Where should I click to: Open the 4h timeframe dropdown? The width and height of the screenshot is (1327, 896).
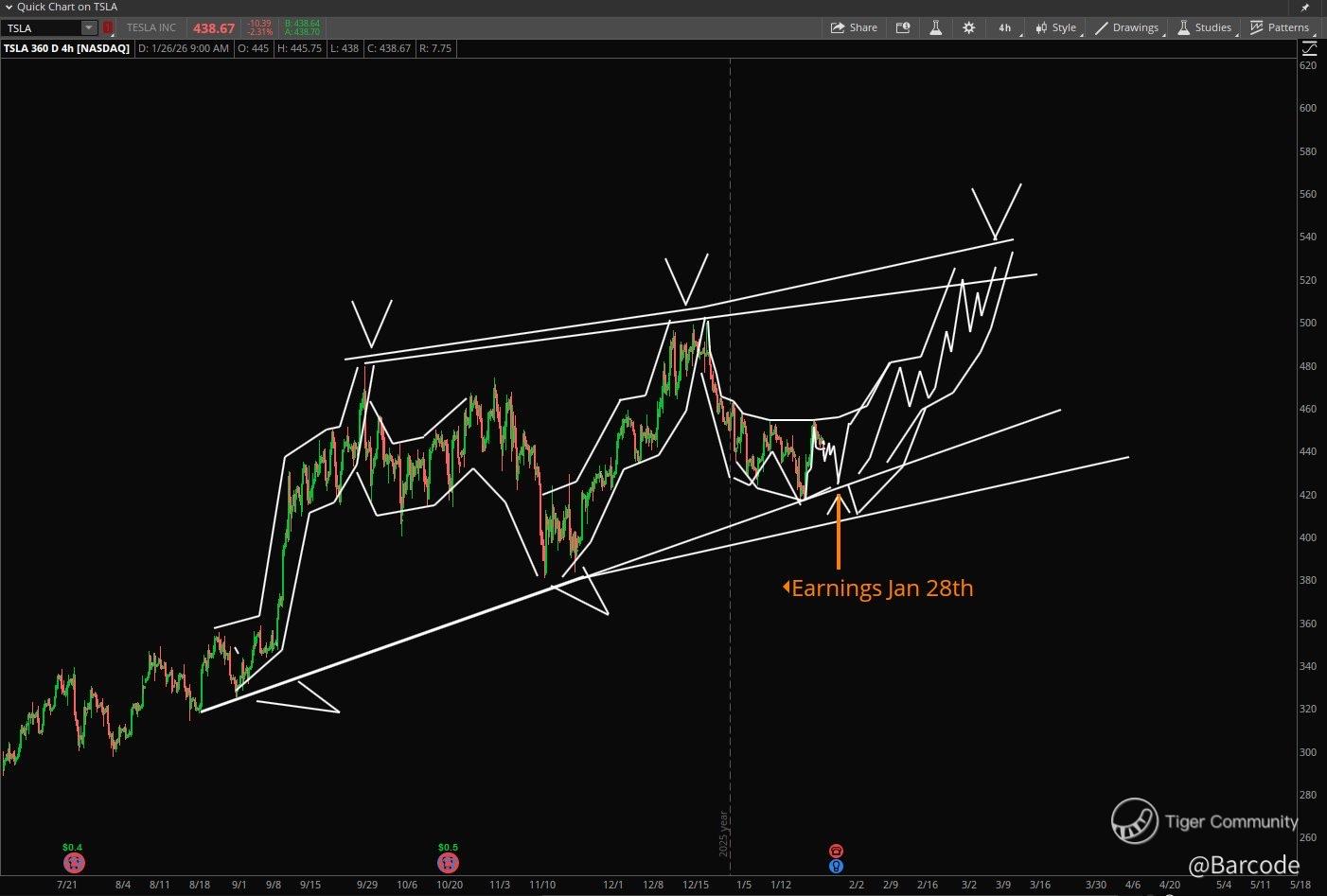(x=1004, y=27)
